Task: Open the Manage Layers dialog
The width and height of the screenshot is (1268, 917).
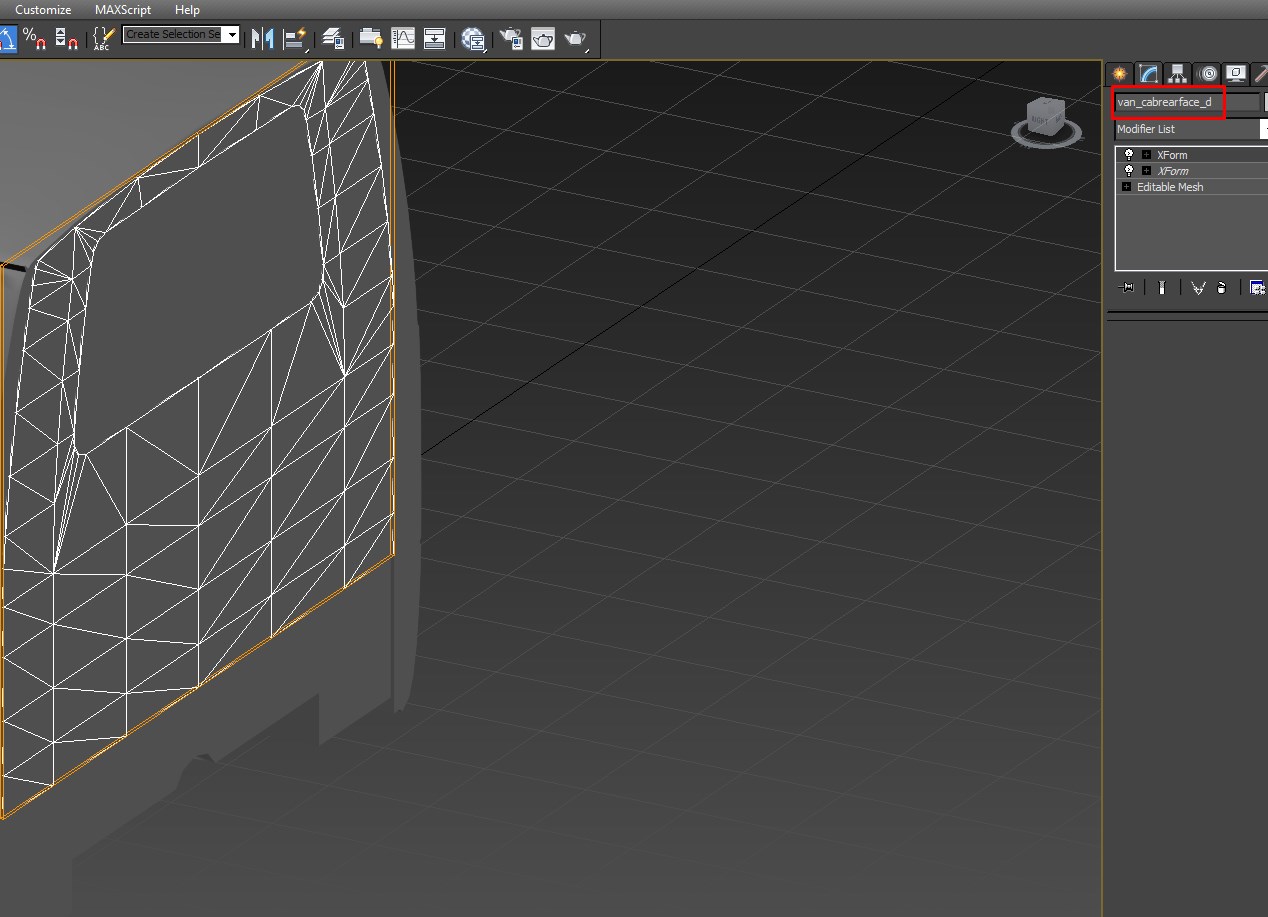Action: (x=334, y=39)
